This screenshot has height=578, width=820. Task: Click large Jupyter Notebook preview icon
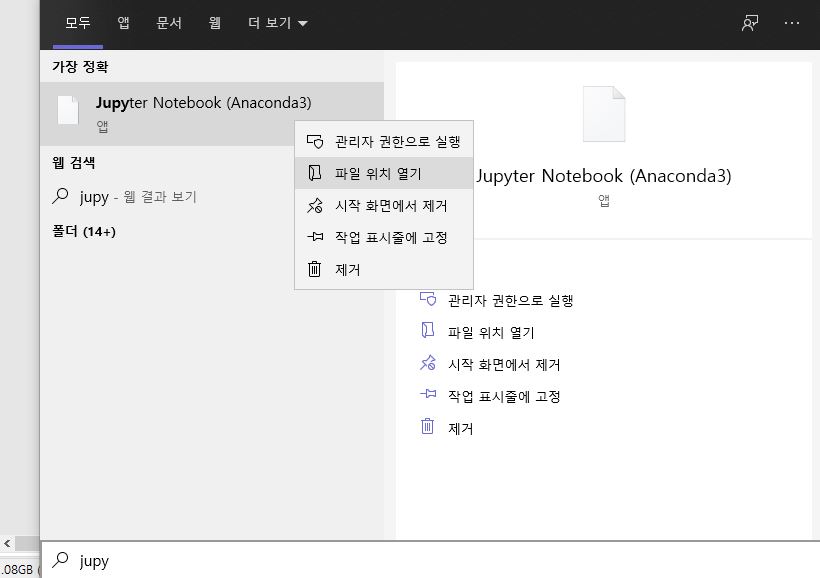(604, 114)
